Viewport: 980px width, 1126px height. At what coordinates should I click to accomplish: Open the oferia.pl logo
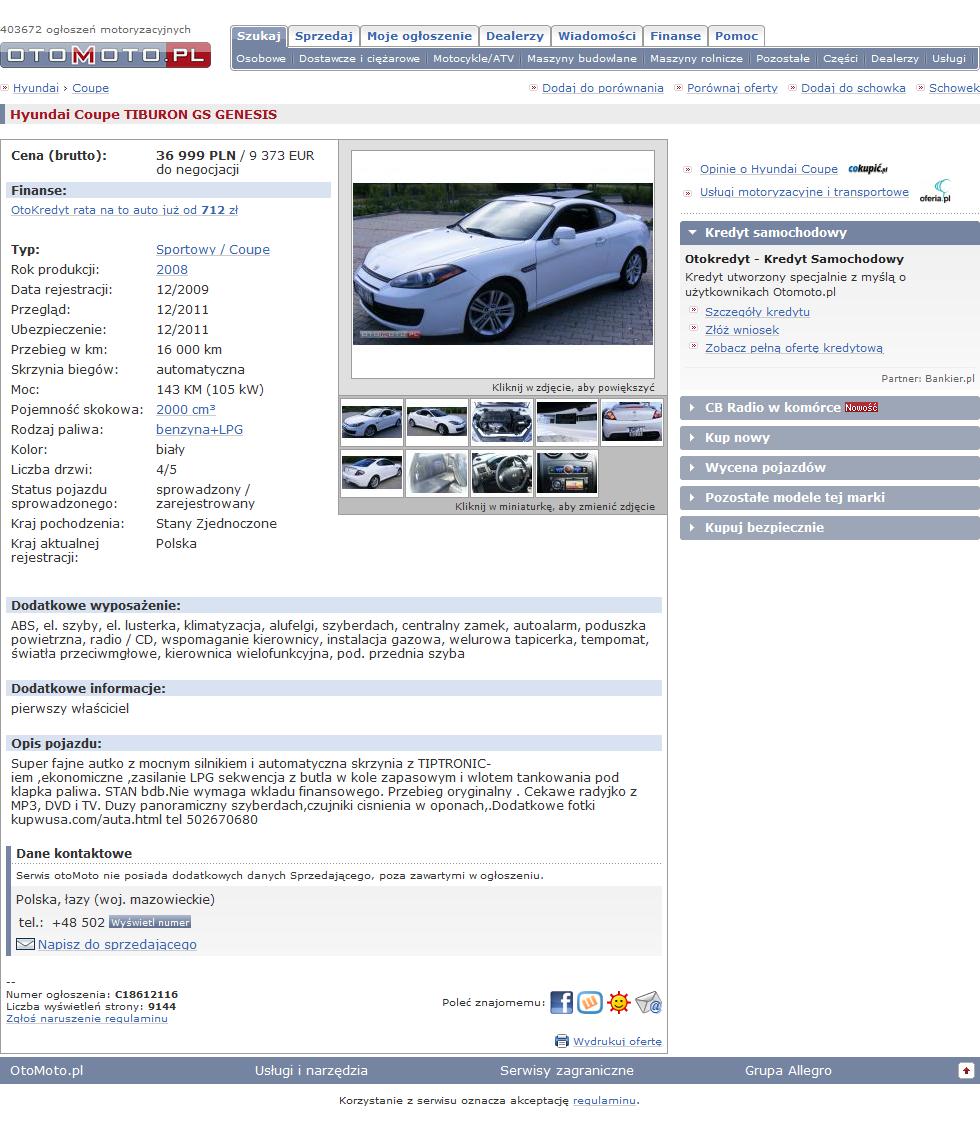click(935, 191)
